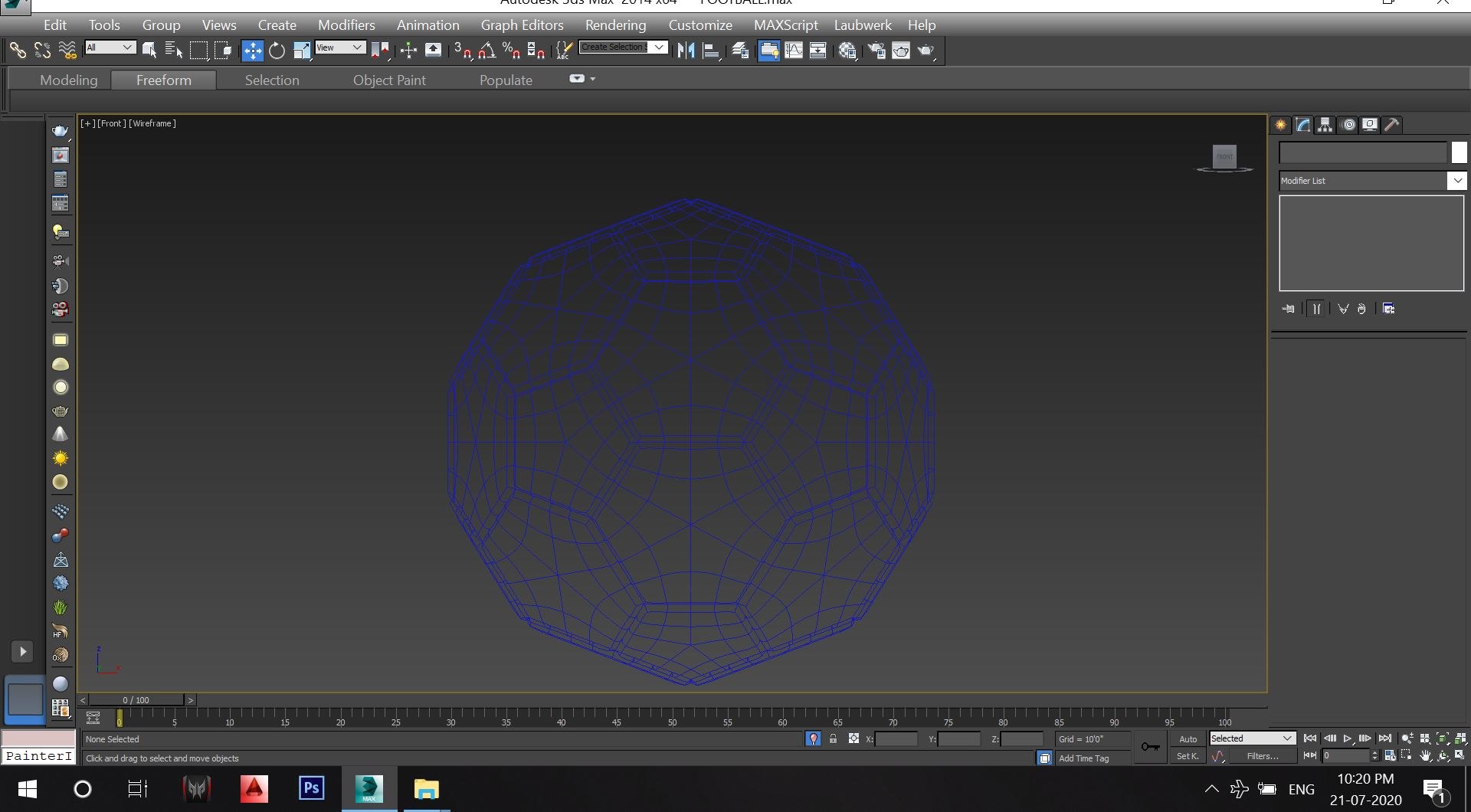Toggle Selection Lock padlock
1471x812 pixels.
tap(833, 738)
